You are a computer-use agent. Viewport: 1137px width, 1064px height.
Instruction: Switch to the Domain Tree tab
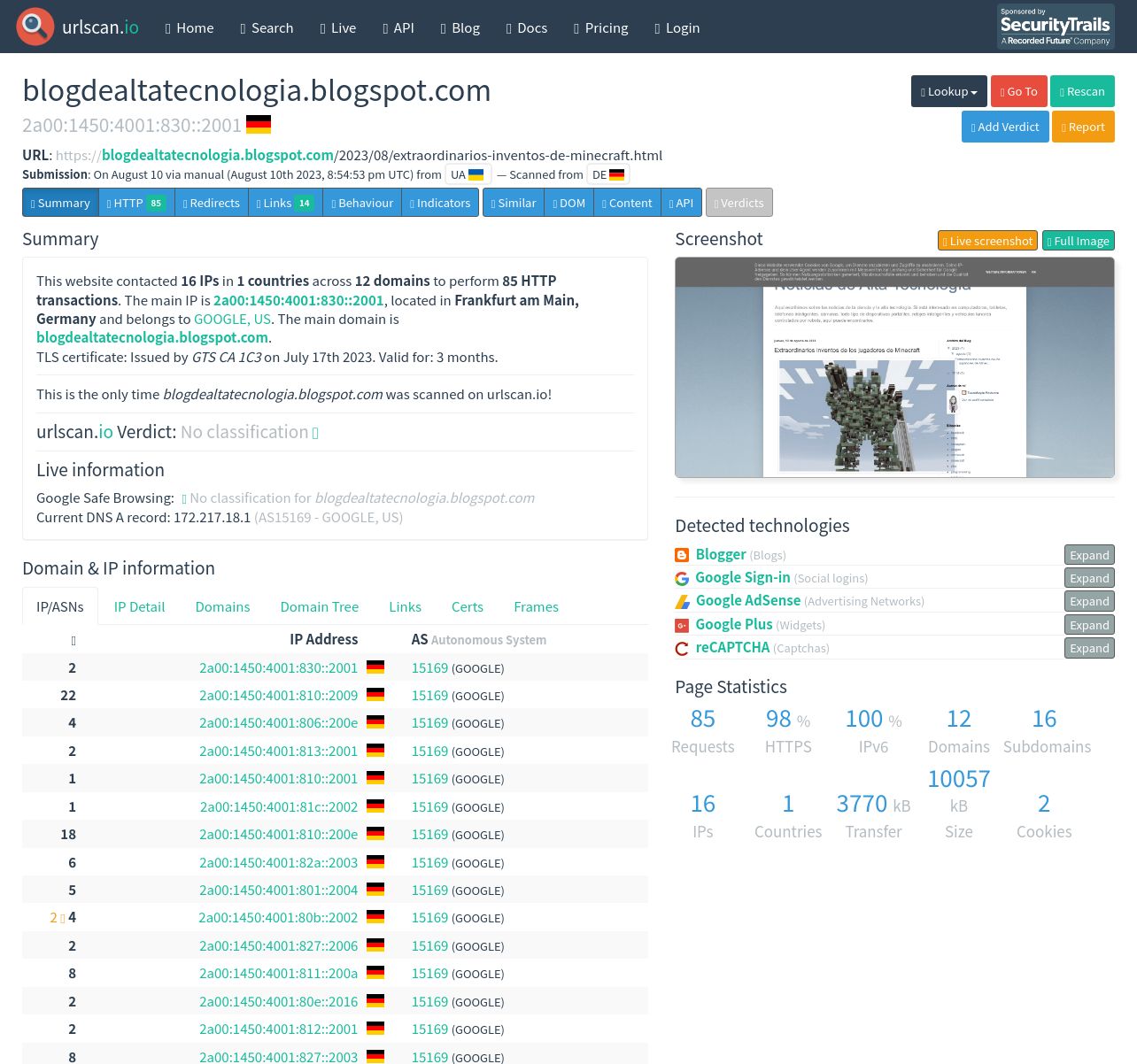click(x=319, y=606)
